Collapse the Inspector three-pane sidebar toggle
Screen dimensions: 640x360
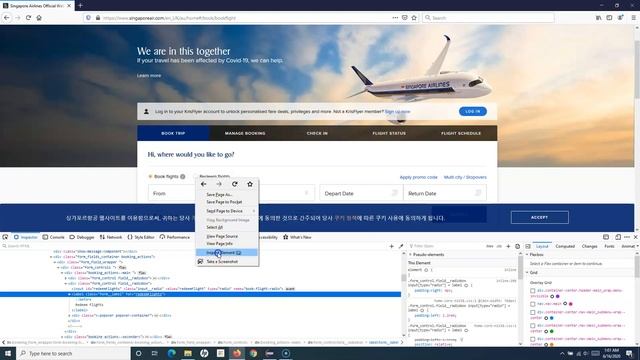[x=528, y=247]
